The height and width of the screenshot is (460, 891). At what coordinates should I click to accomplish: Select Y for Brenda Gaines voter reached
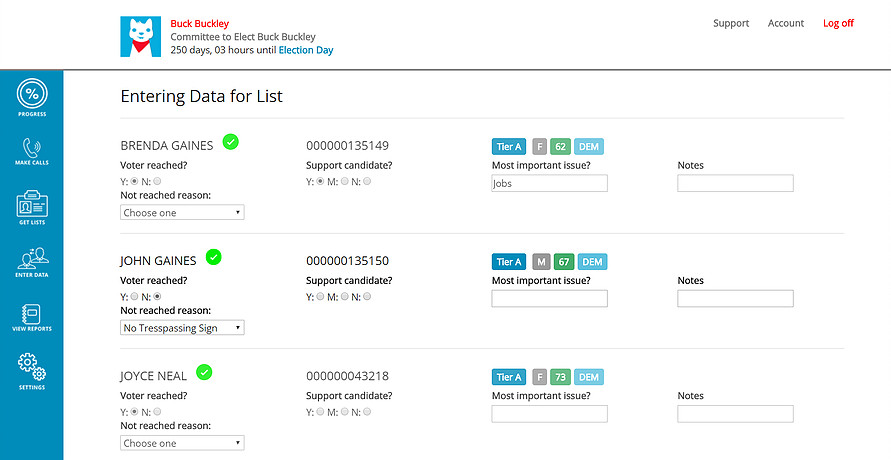click(x=134, y=182)
